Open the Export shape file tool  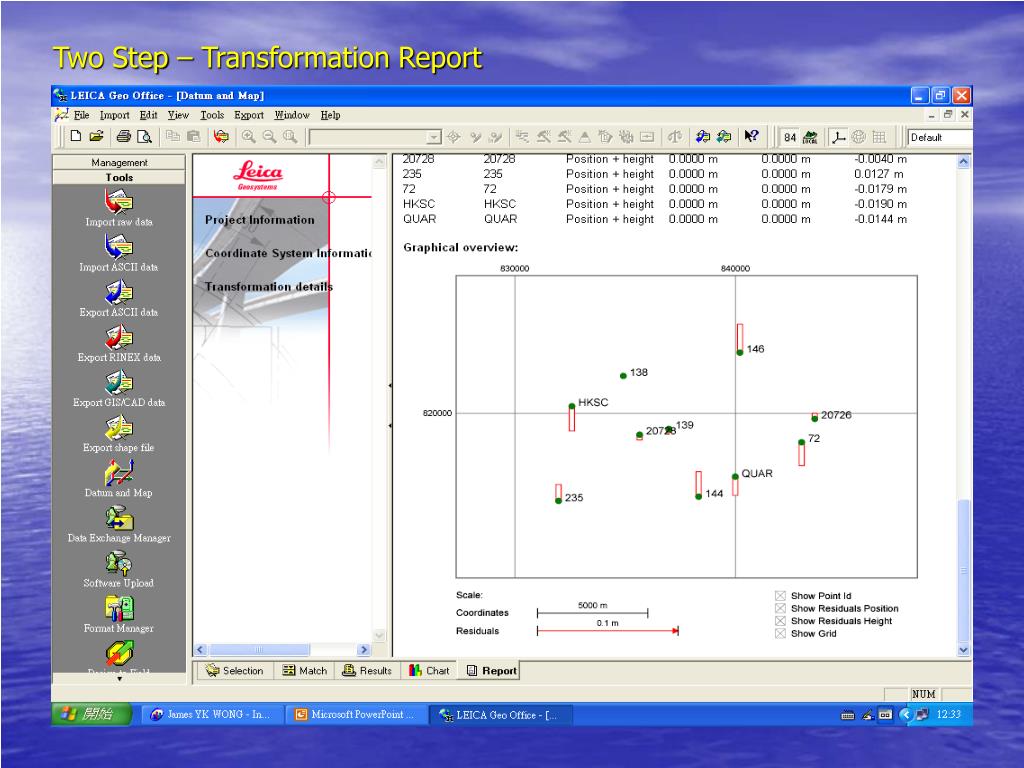119,433
